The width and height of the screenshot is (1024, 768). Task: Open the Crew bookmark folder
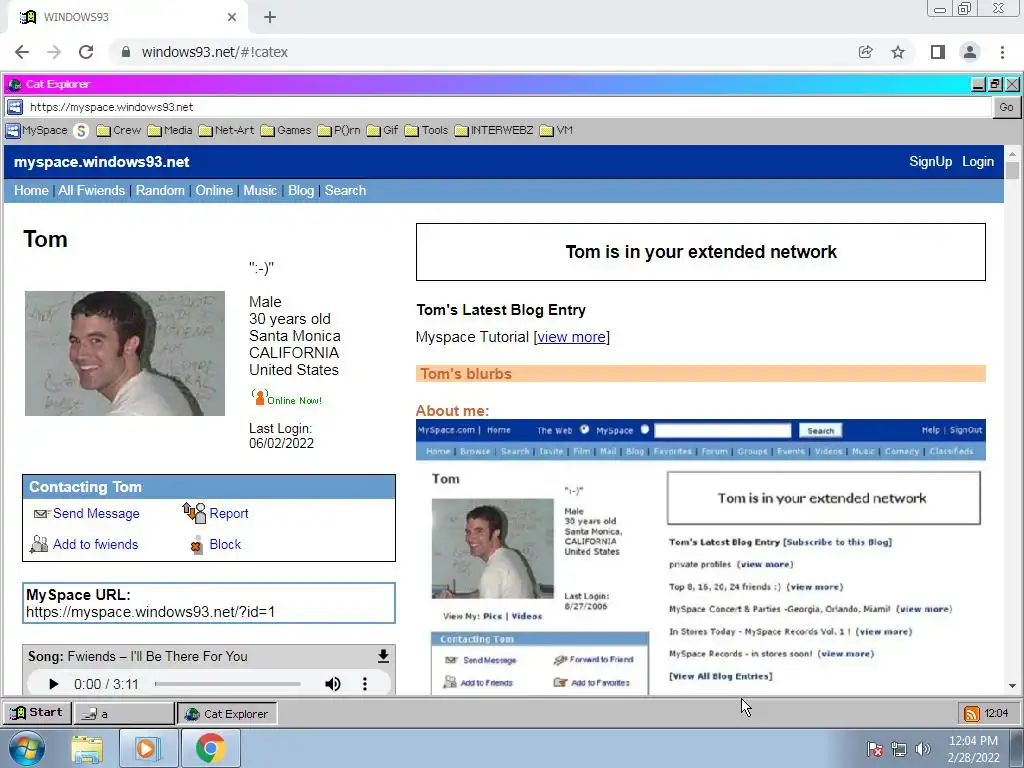point(119,131)
